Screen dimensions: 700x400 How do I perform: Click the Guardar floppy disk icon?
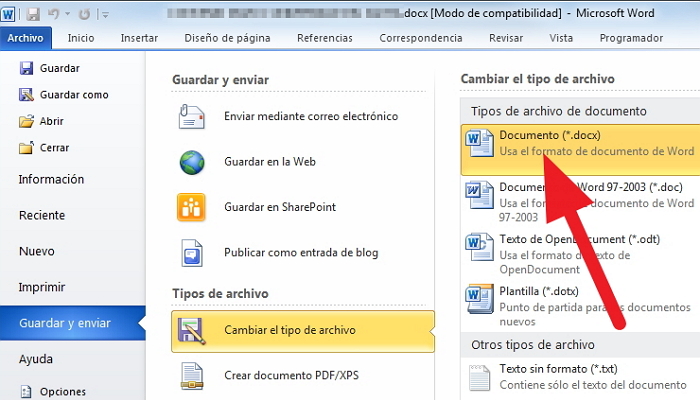(26, 68)
